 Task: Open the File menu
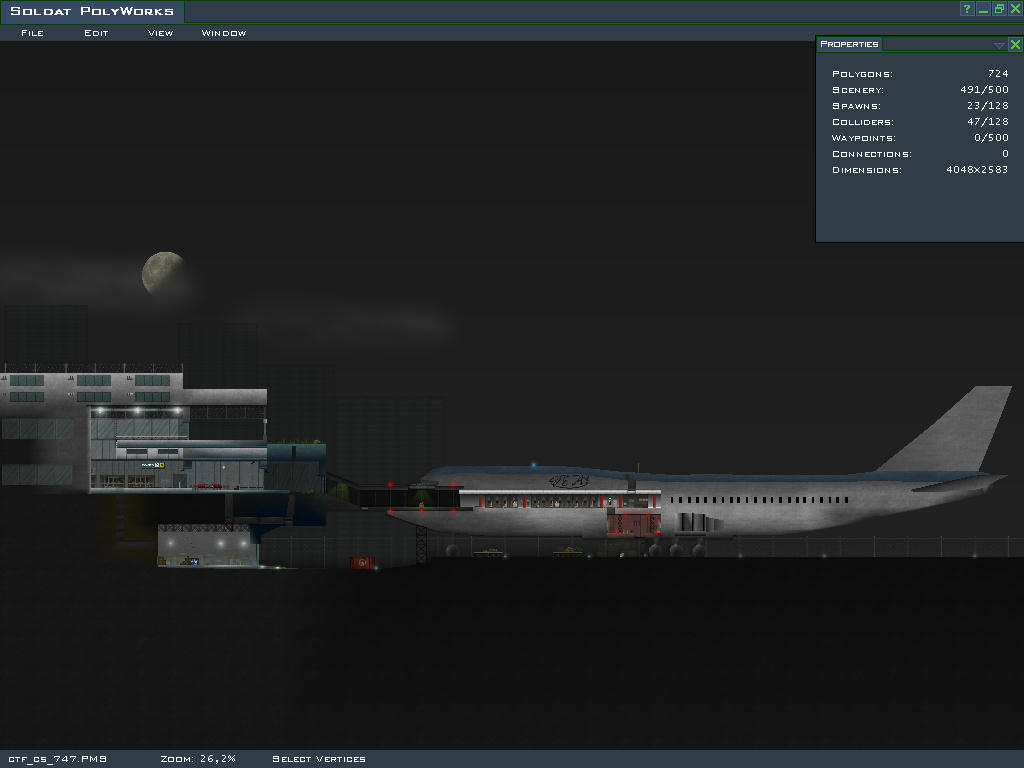[32, 33]
